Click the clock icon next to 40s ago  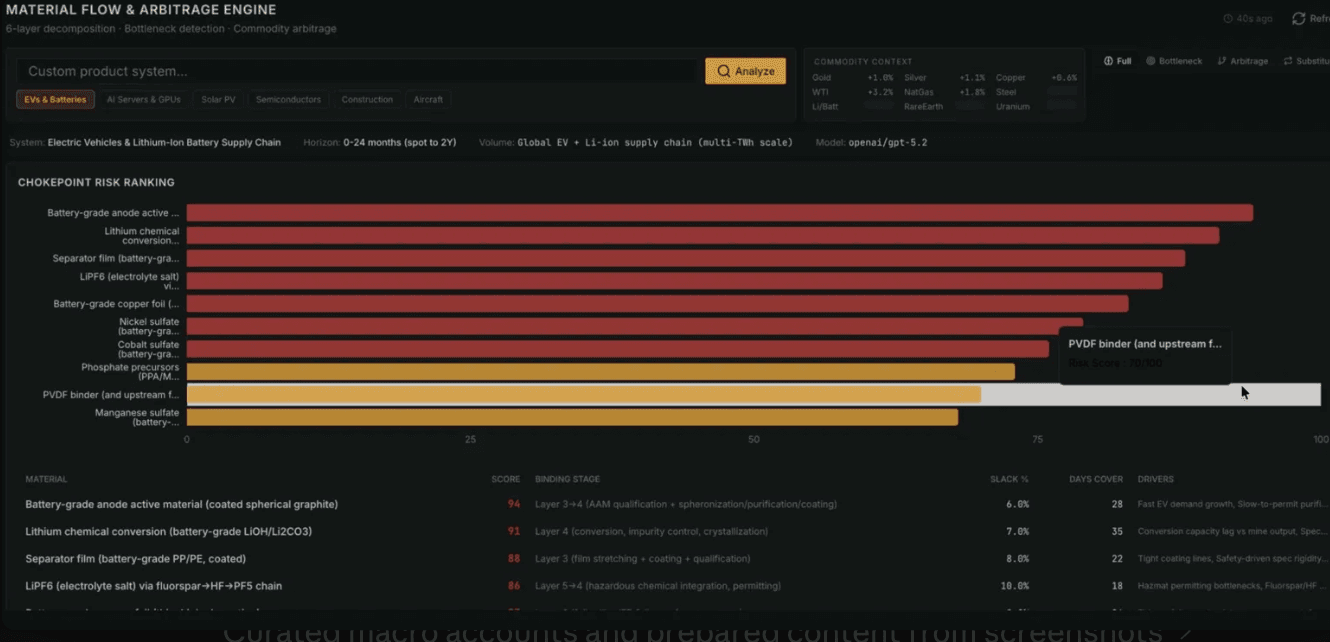click(1229, 17)
